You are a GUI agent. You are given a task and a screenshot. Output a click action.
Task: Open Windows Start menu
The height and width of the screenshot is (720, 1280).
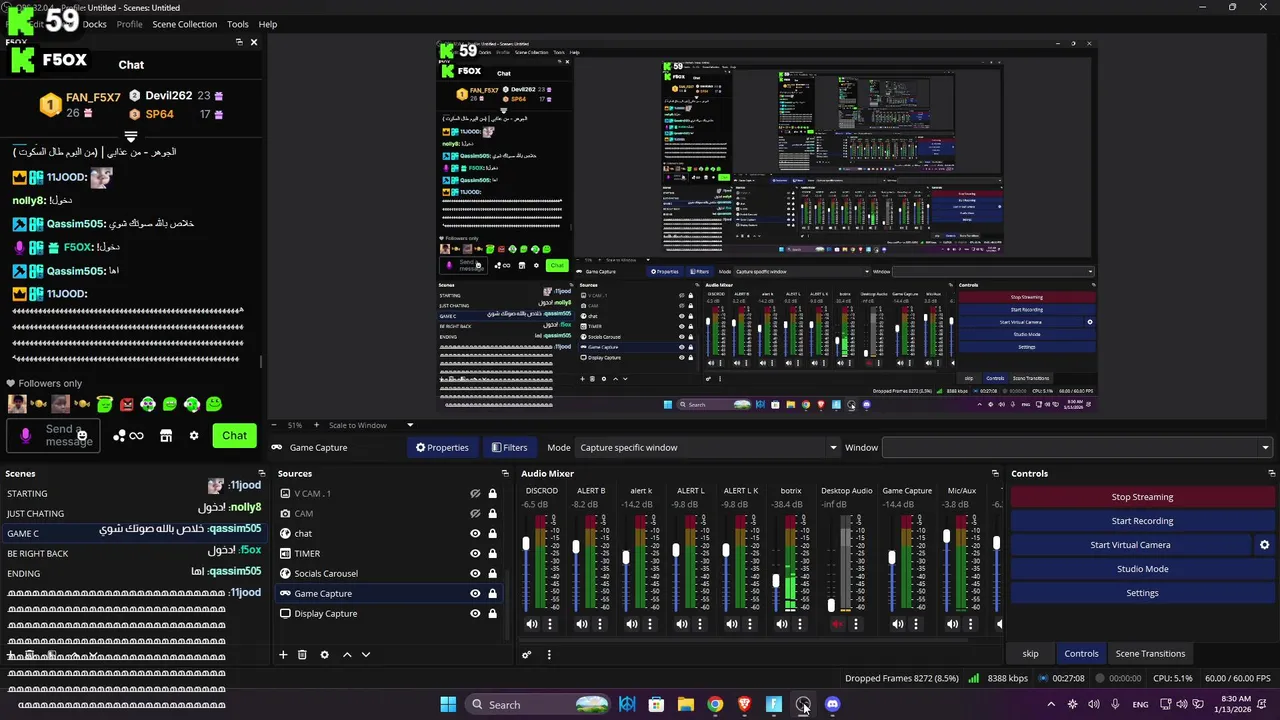[x=448, y=704]
